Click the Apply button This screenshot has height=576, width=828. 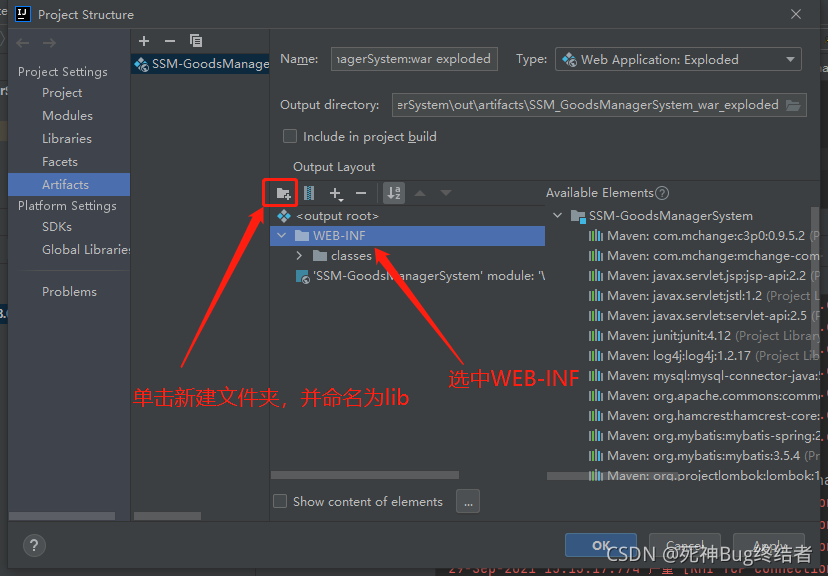tap(769, 545)
